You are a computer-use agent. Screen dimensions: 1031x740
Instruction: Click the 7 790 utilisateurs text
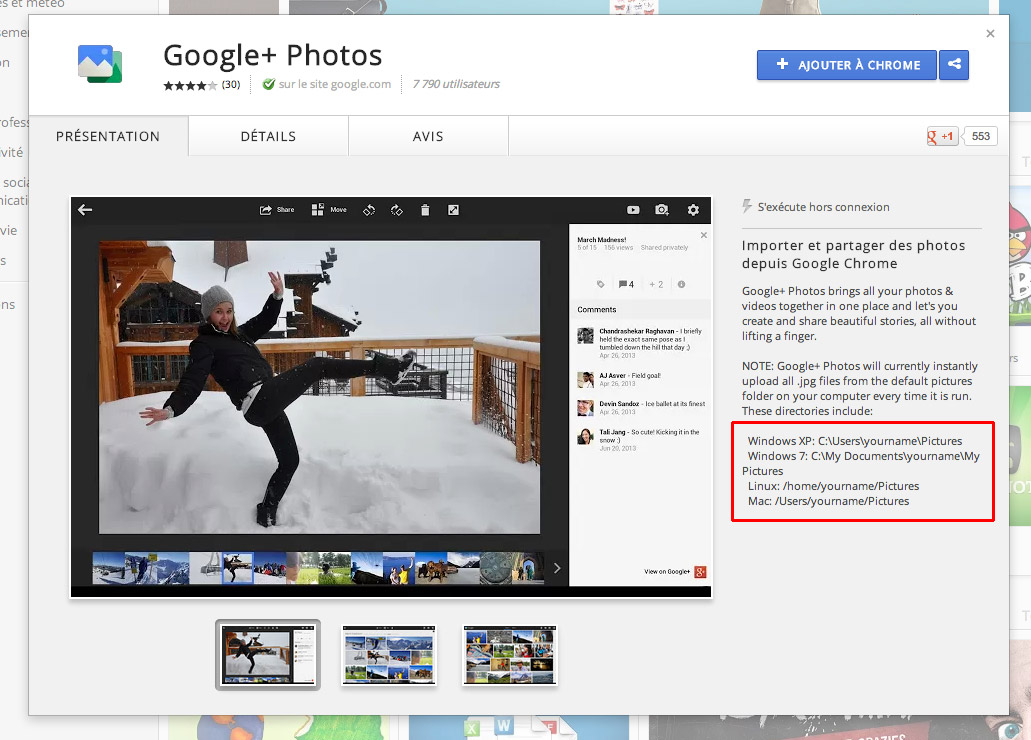click(x=456, y=84)
